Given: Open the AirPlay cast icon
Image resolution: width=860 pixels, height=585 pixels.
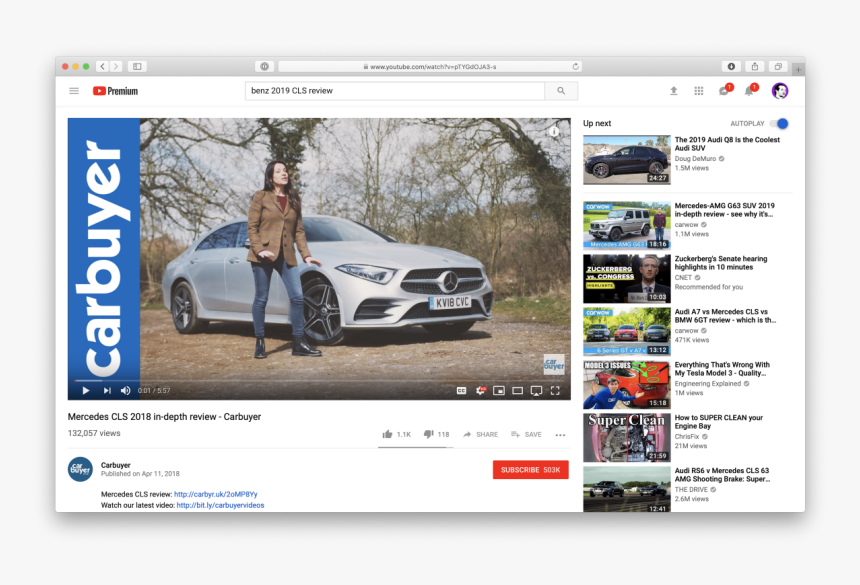Looking at the screenshot, I should click(536, 390).
